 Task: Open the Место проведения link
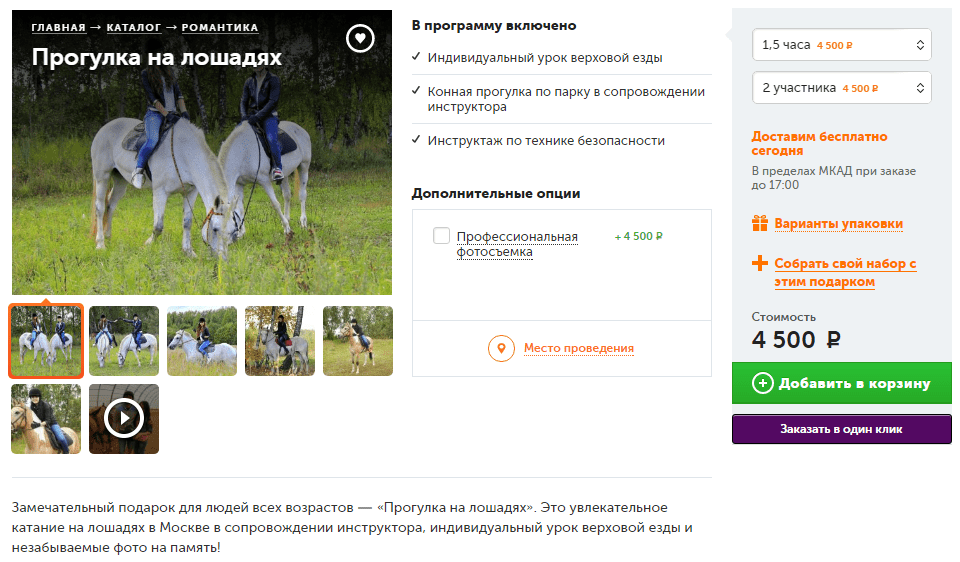pyautogui.click(x=579, y=348)
